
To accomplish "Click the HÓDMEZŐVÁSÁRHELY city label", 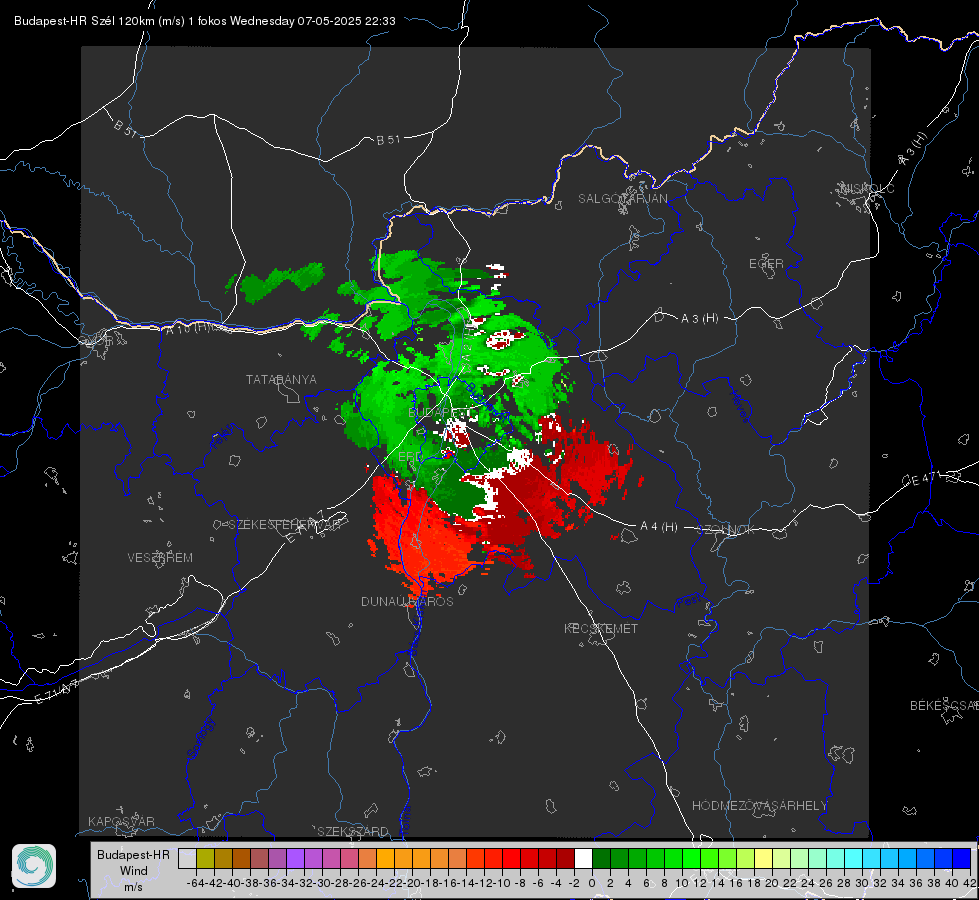I will [x=759, y=806].
